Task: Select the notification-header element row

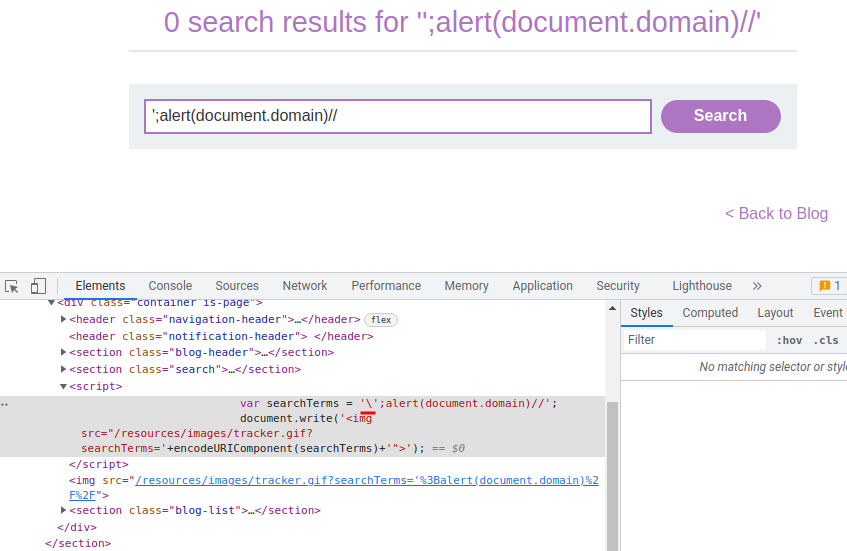Action: (221, 336)
